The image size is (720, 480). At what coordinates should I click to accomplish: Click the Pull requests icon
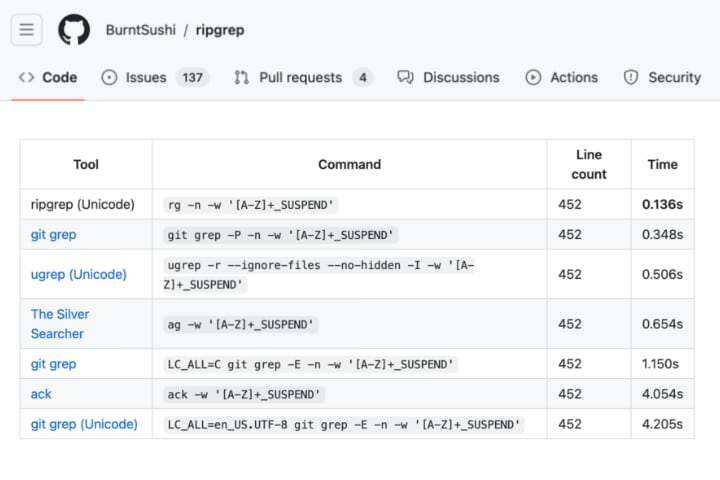click(x=241, y=77)
